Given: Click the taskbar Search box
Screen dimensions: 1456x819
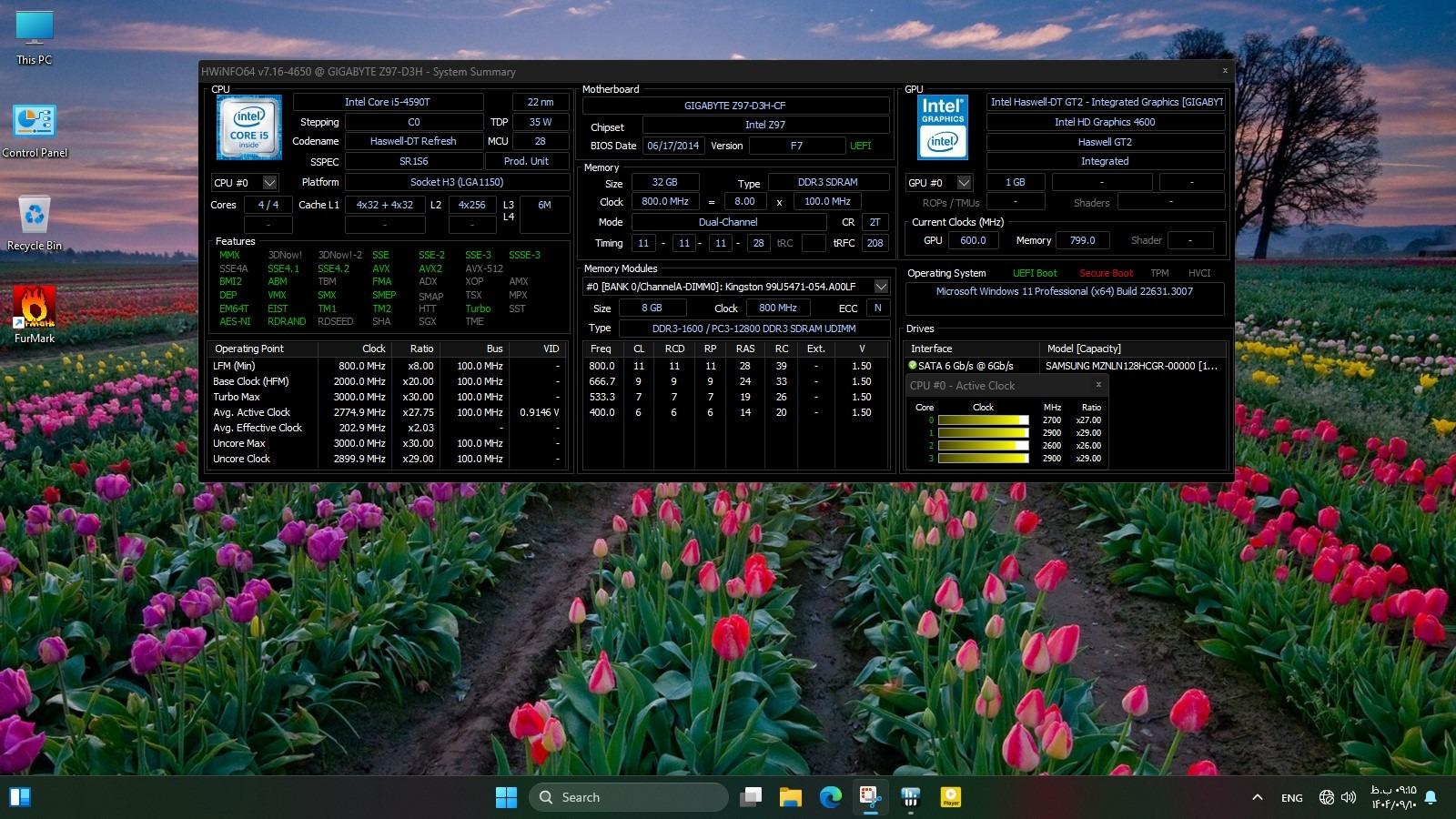Looking at the screenshot, I should coord(628,797).
